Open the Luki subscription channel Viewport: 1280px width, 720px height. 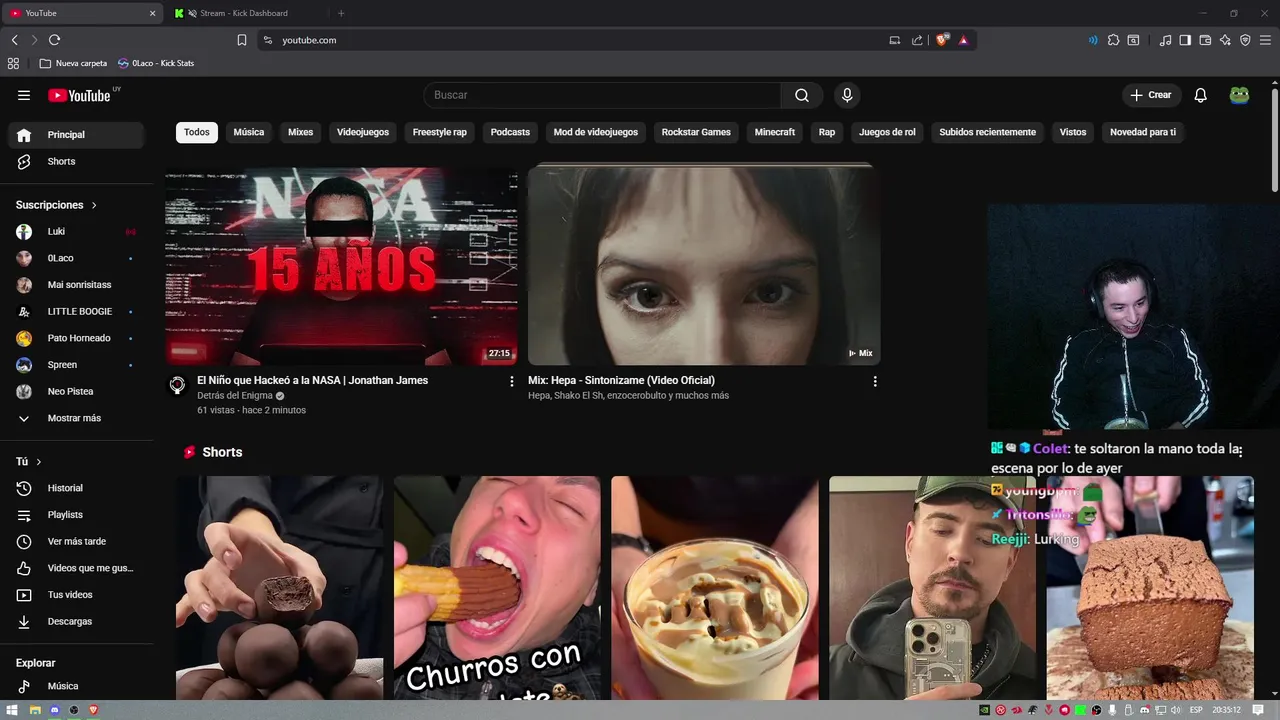point(76,231)
